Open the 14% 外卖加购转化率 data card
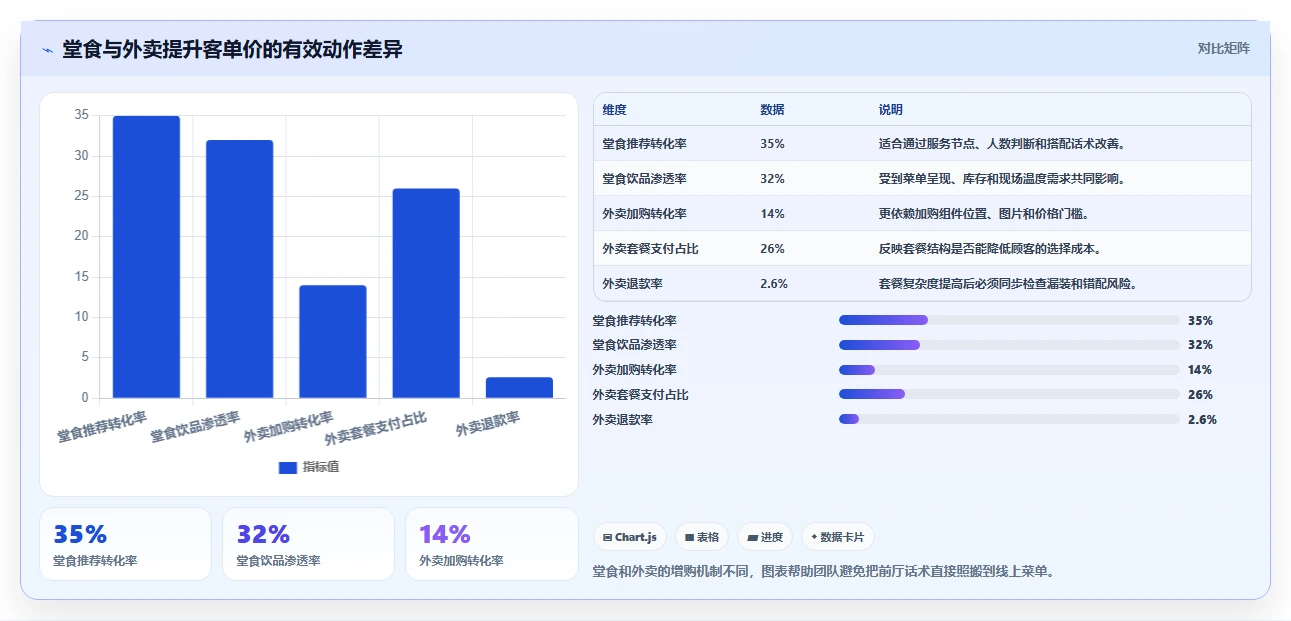Screen dimensions: 1291x621 pos(491,544)
